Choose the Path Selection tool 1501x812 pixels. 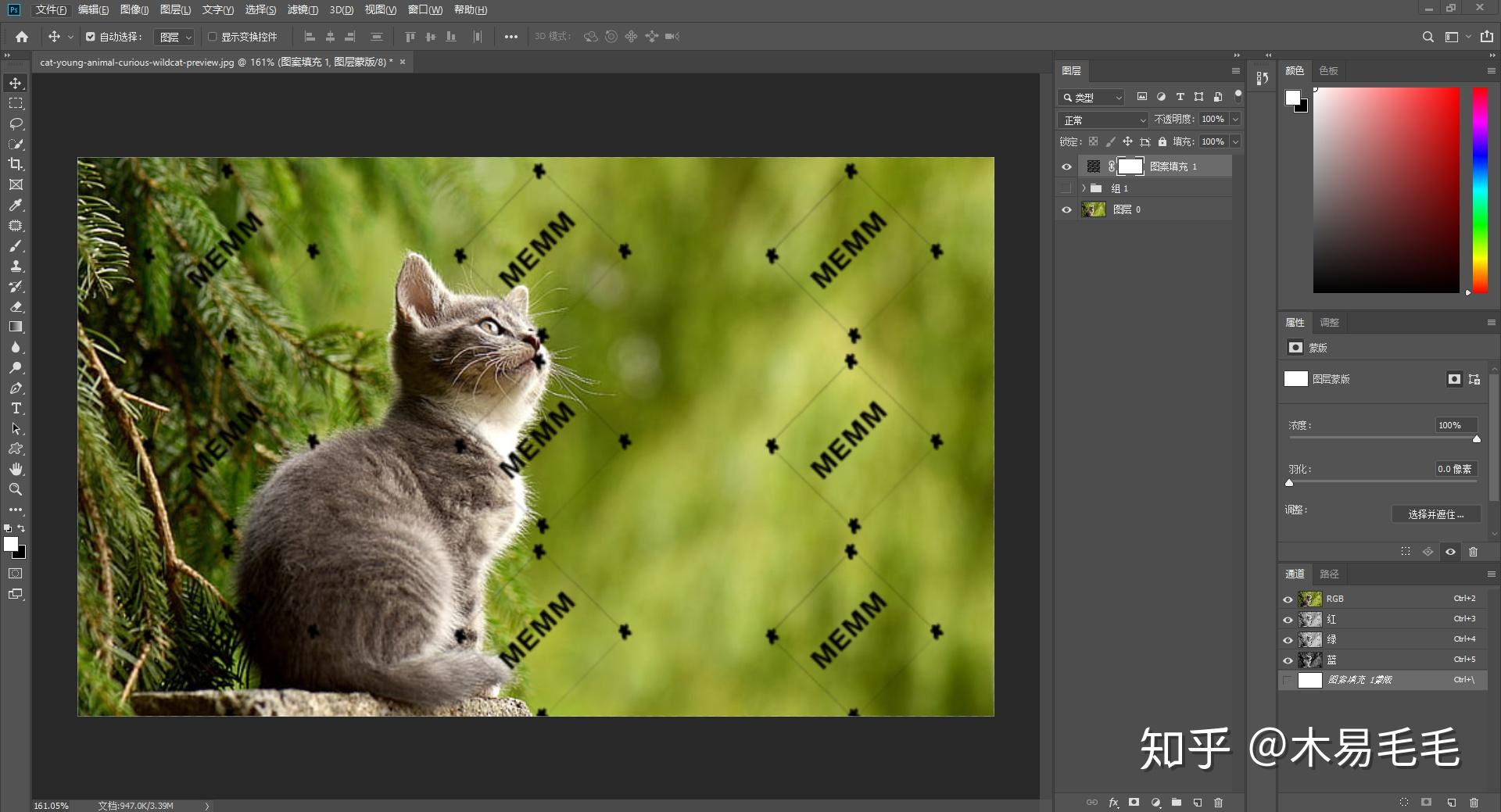pos(16,428)
